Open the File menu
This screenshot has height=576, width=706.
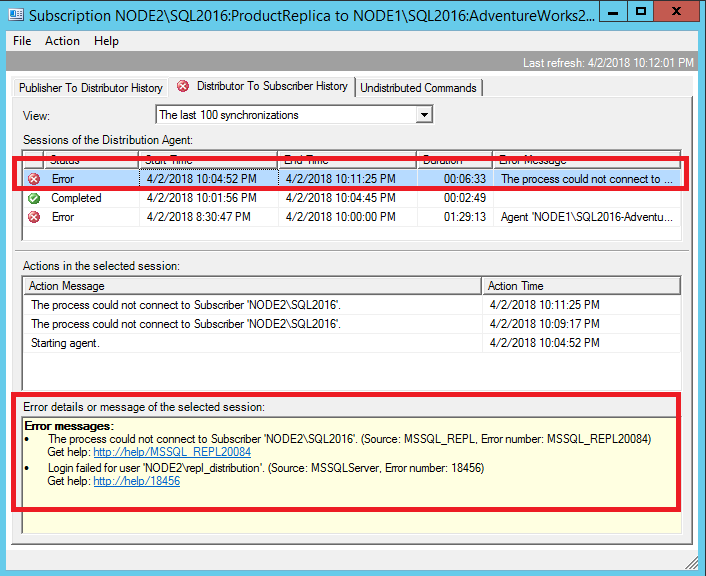[22, 41]
